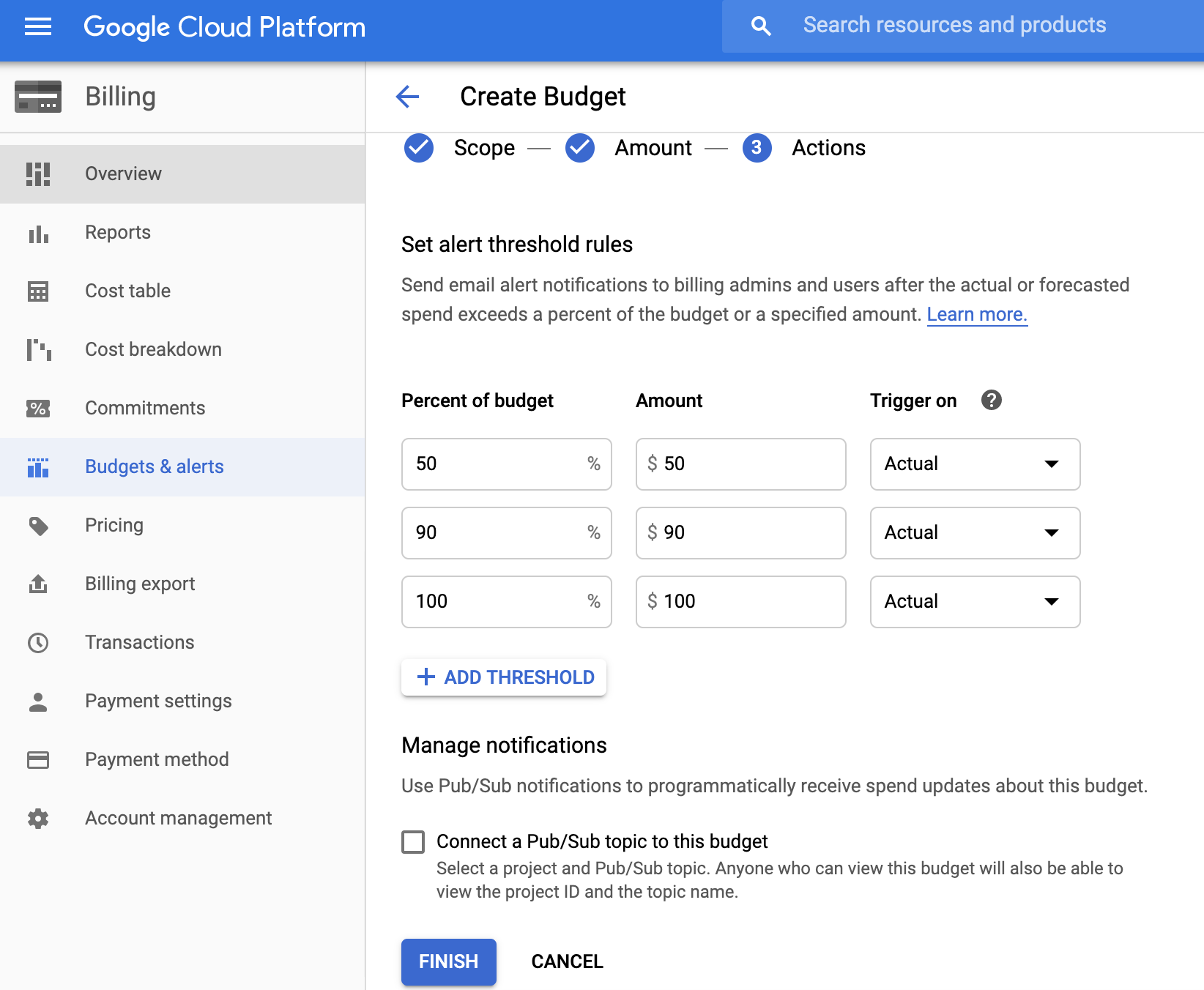Click the Pricing tag icon
Screen dimensions: 1204x990
(x=38, y=526)
